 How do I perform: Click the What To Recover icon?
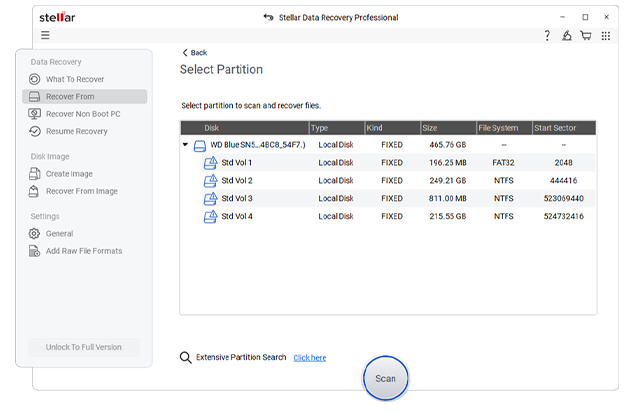coord(35,79)
